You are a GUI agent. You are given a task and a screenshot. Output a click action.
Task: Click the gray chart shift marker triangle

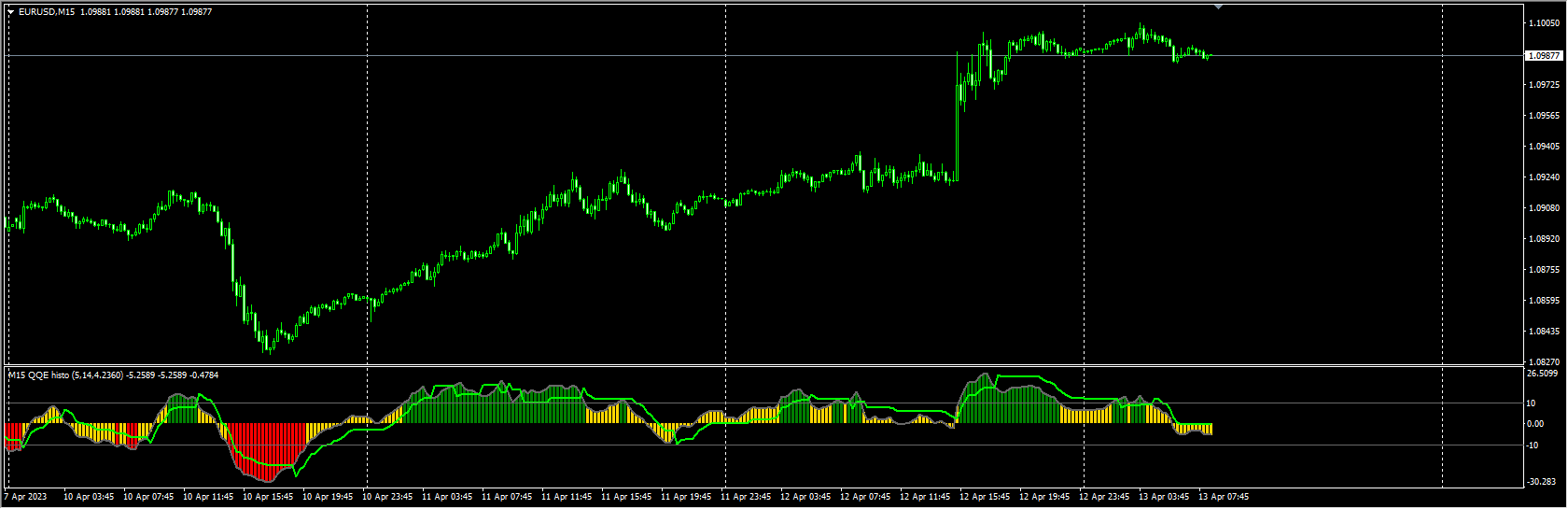point(1218,7)
